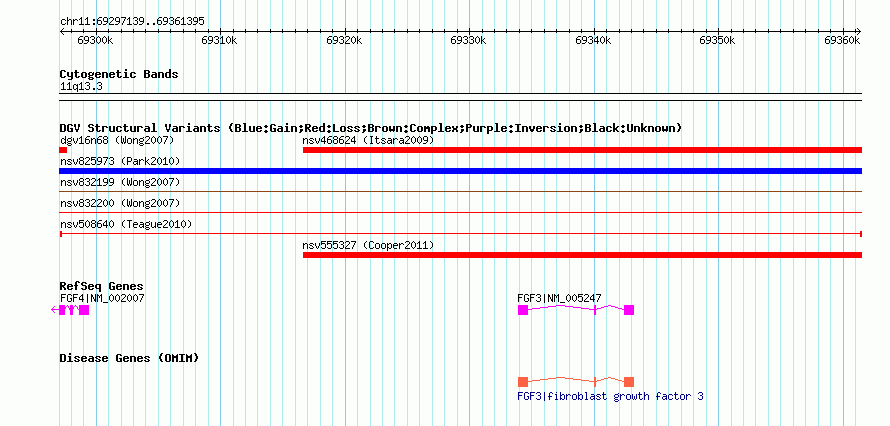This screenshot has height=426, width=890.
Task: Click the chr11:69297139..69361395 coordinate label
Action: click(132, 22)
